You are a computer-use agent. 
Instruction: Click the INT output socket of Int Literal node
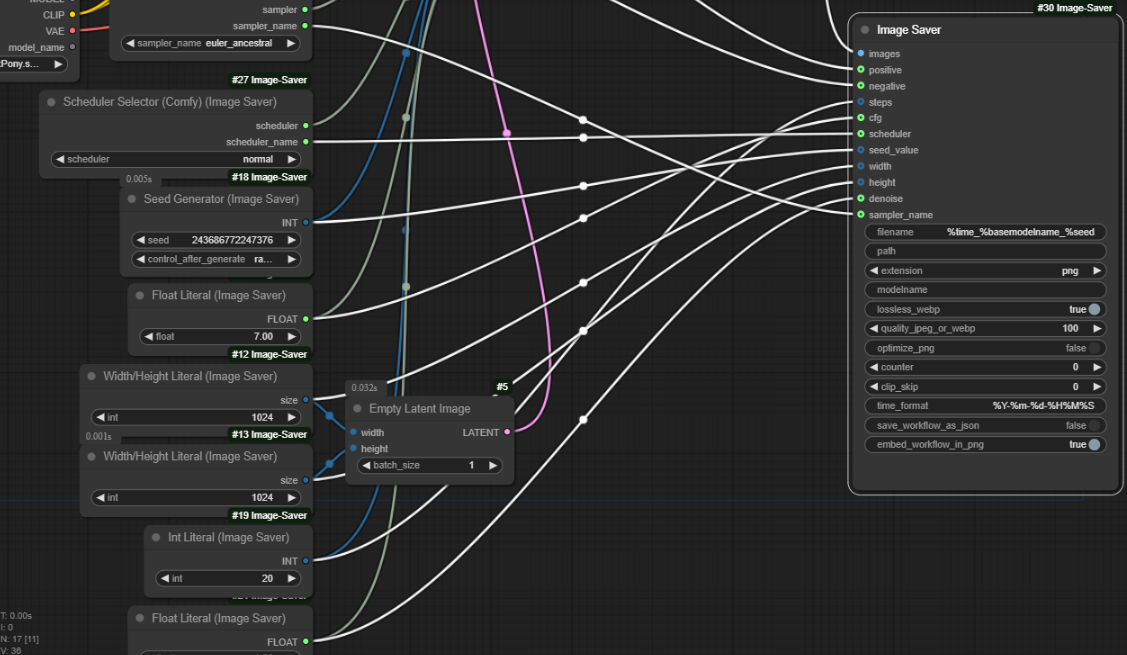click(x=305, y=561)
